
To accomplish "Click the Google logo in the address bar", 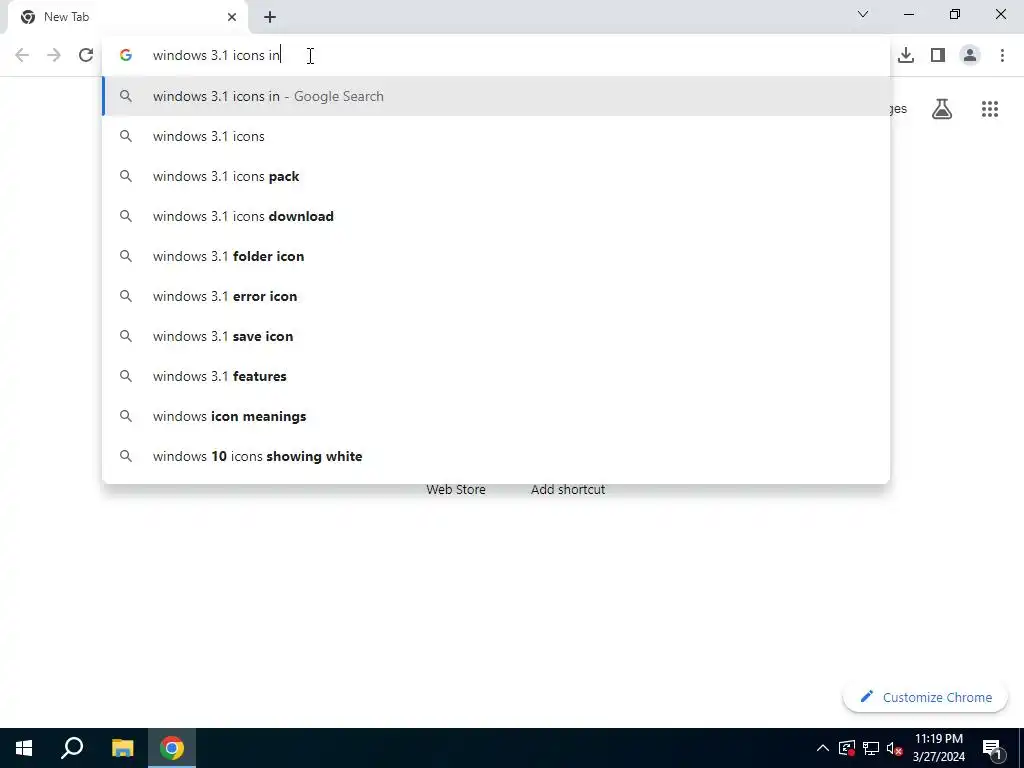I will pyautogui.click(x=126, y=55).
